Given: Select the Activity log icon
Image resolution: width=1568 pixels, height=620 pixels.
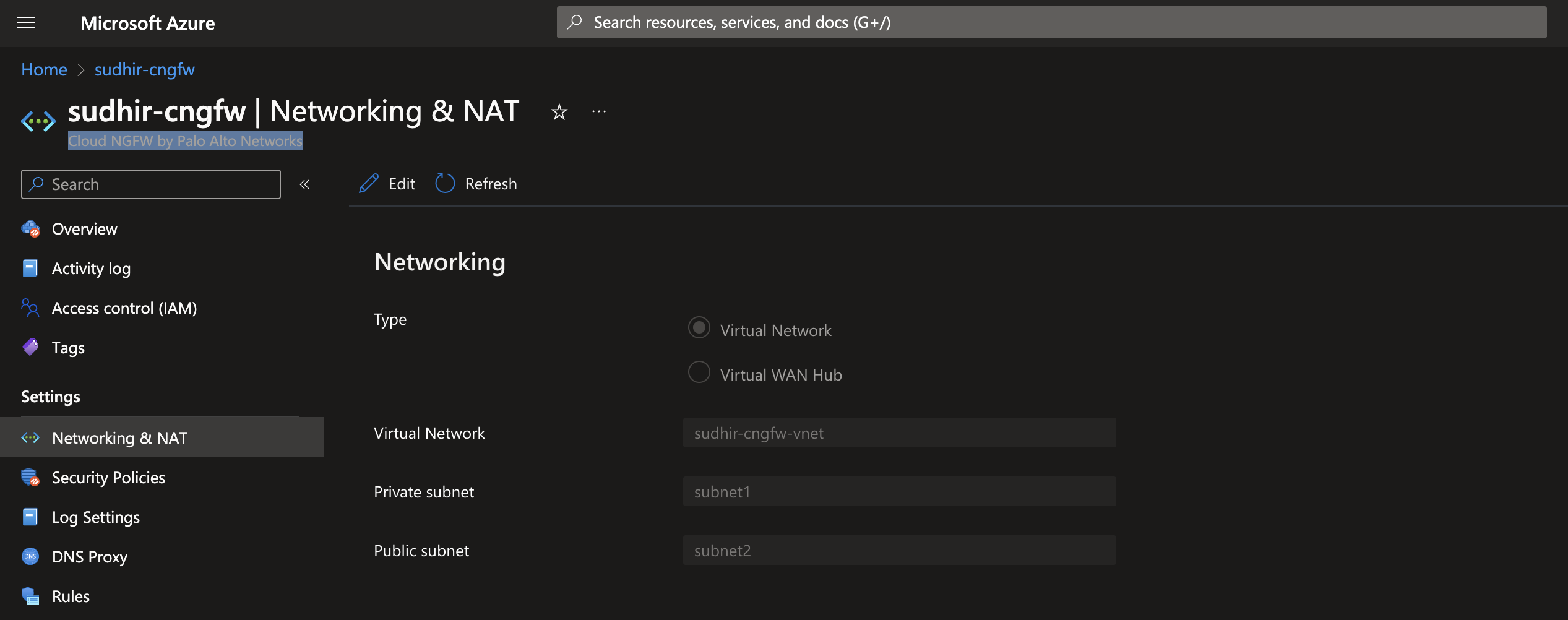Looking at the screenshot, I should 30,268.
